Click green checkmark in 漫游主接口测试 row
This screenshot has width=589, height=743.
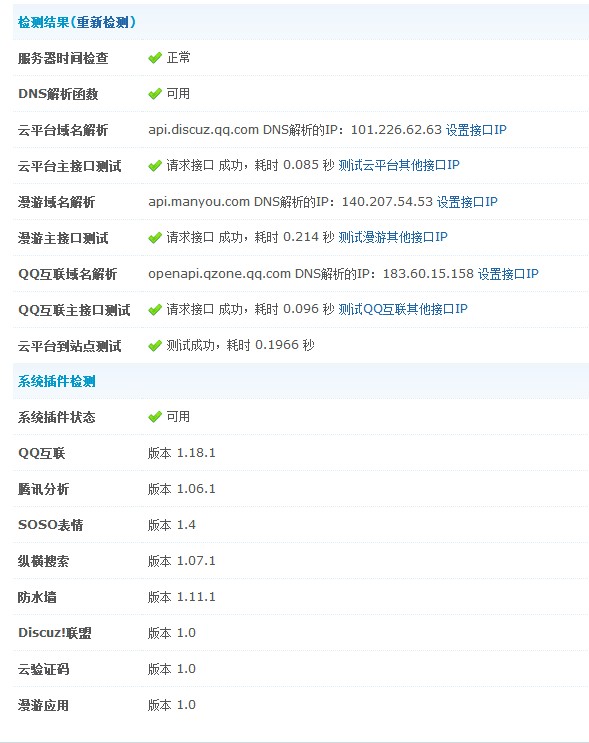tap(155, 238)
